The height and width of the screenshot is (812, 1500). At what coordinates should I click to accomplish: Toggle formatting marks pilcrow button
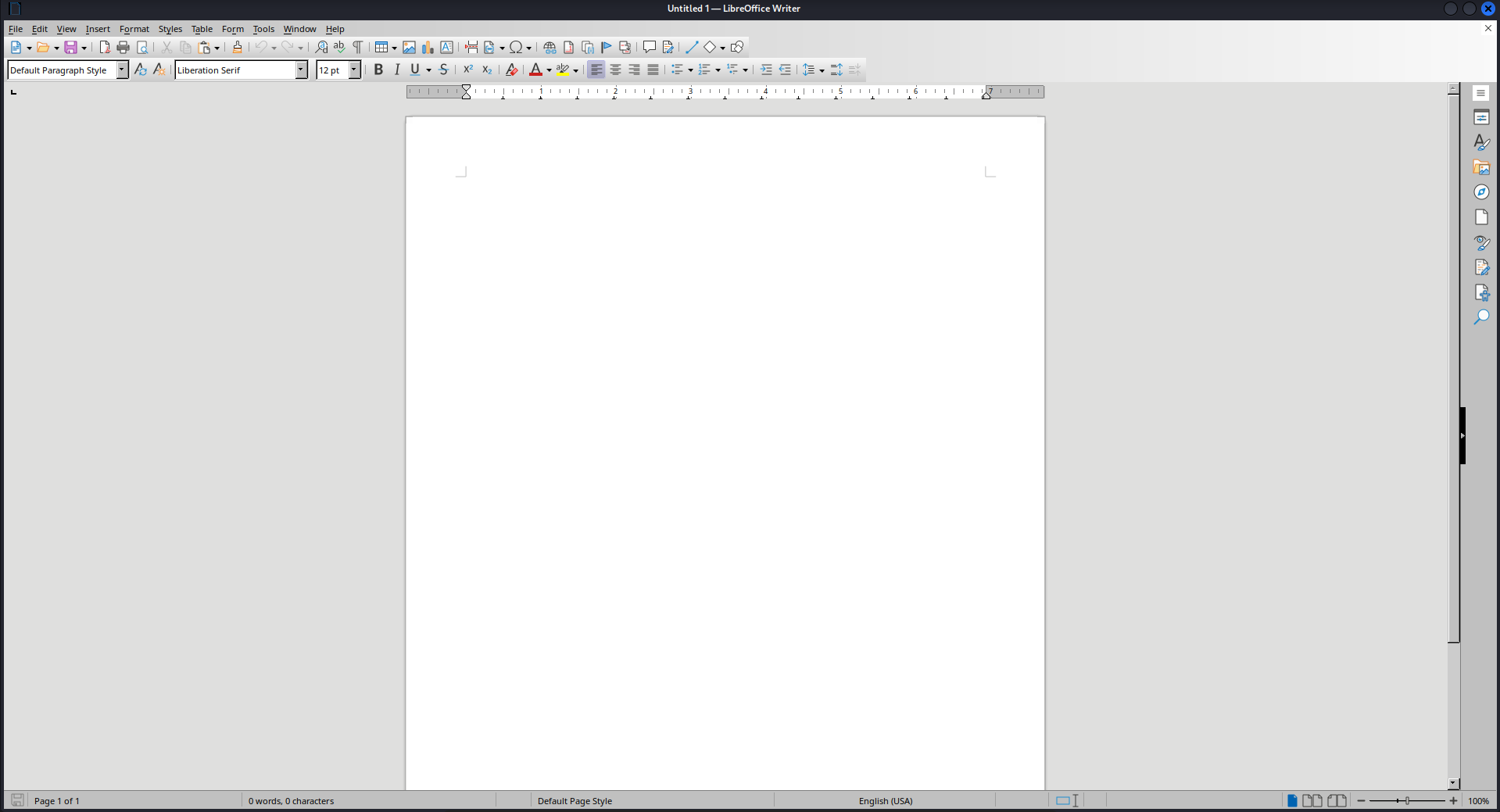point(358,48)
